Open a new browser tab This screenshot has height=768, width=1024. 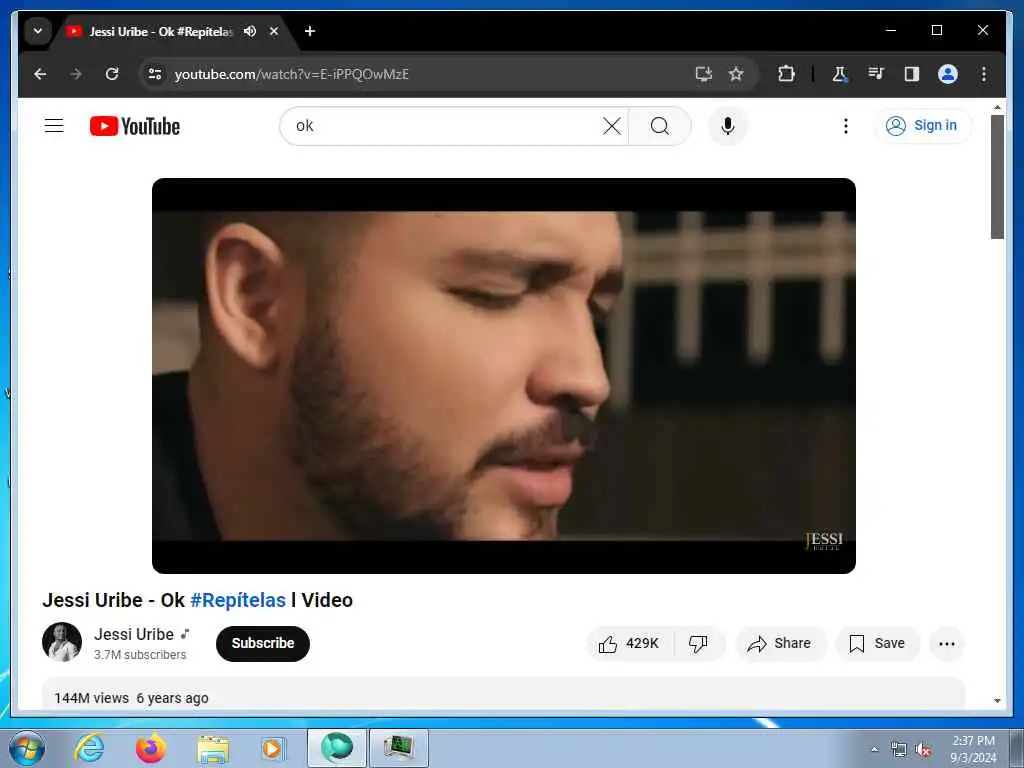pos(310,31)
